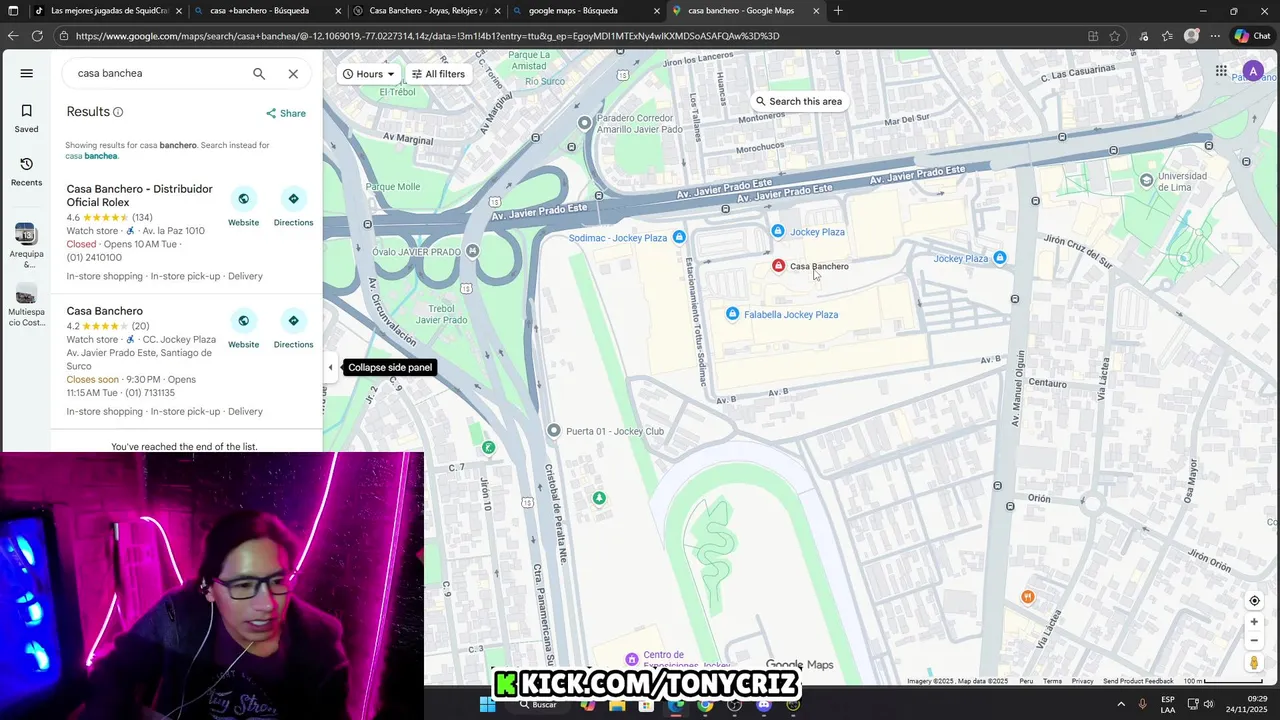Share the results list

pyautogui.click(x=286, y=113)
